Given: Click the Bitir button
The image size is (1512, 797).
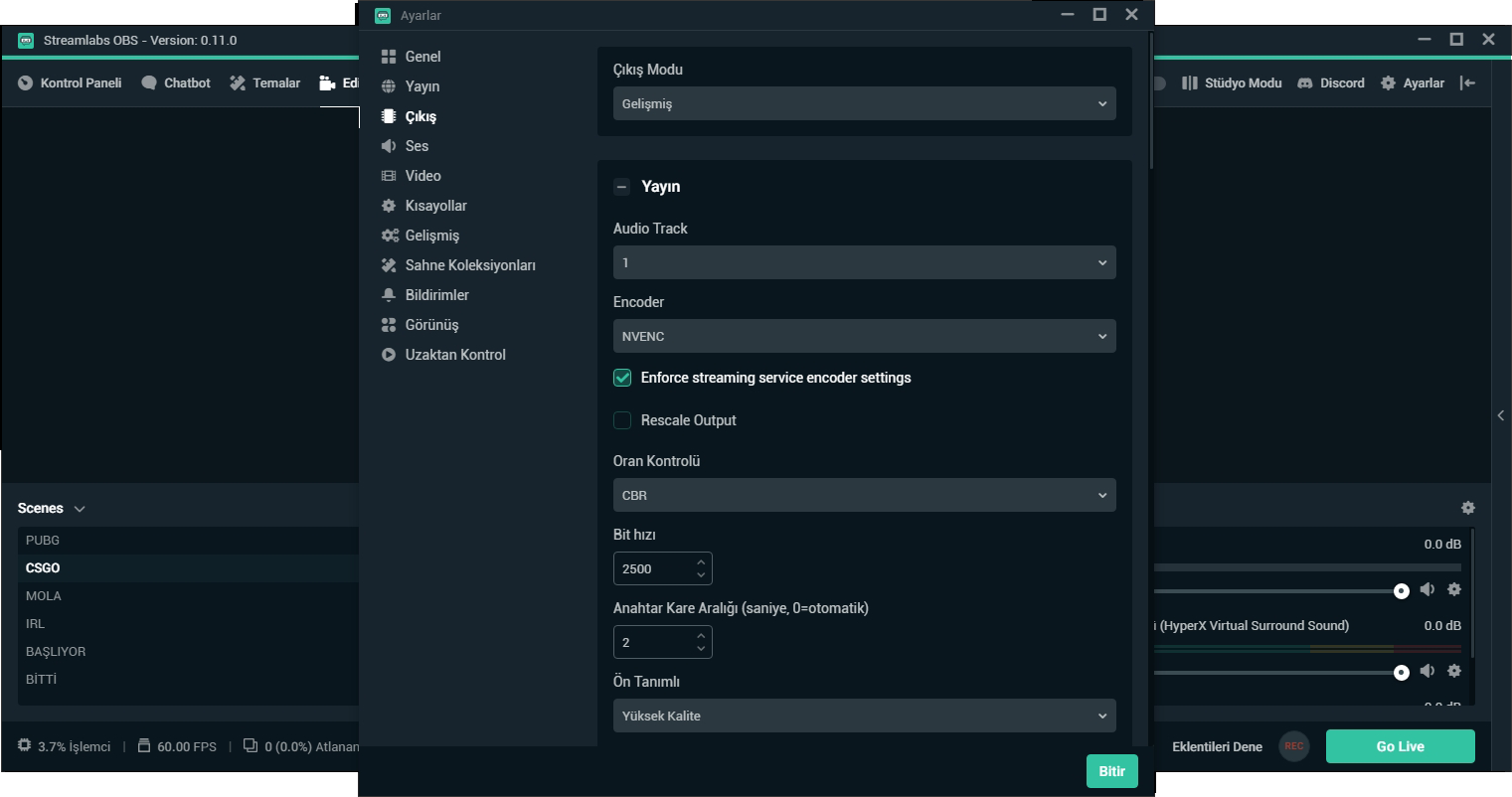Looking at the screenshot, I should coord(1111,771).
